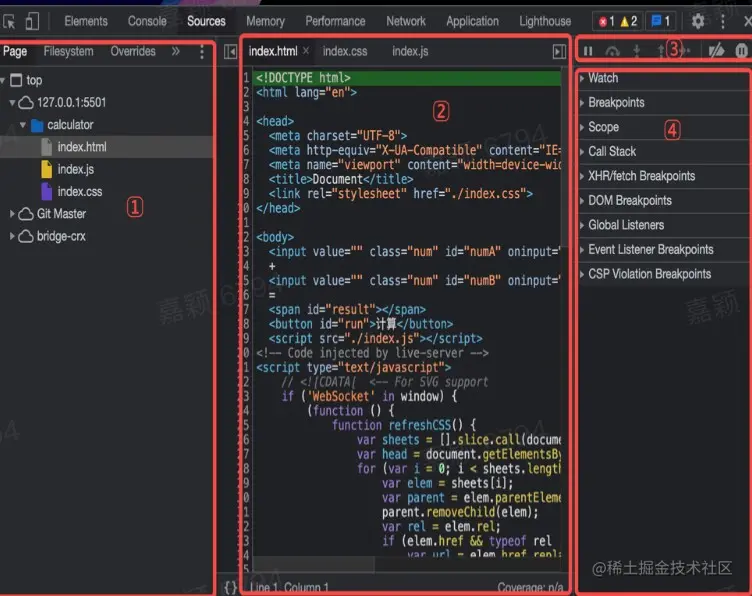This screenshot has width=752, height=596.
Task: Click the link rel="stylesheet" code line
Action: (400, 194)
